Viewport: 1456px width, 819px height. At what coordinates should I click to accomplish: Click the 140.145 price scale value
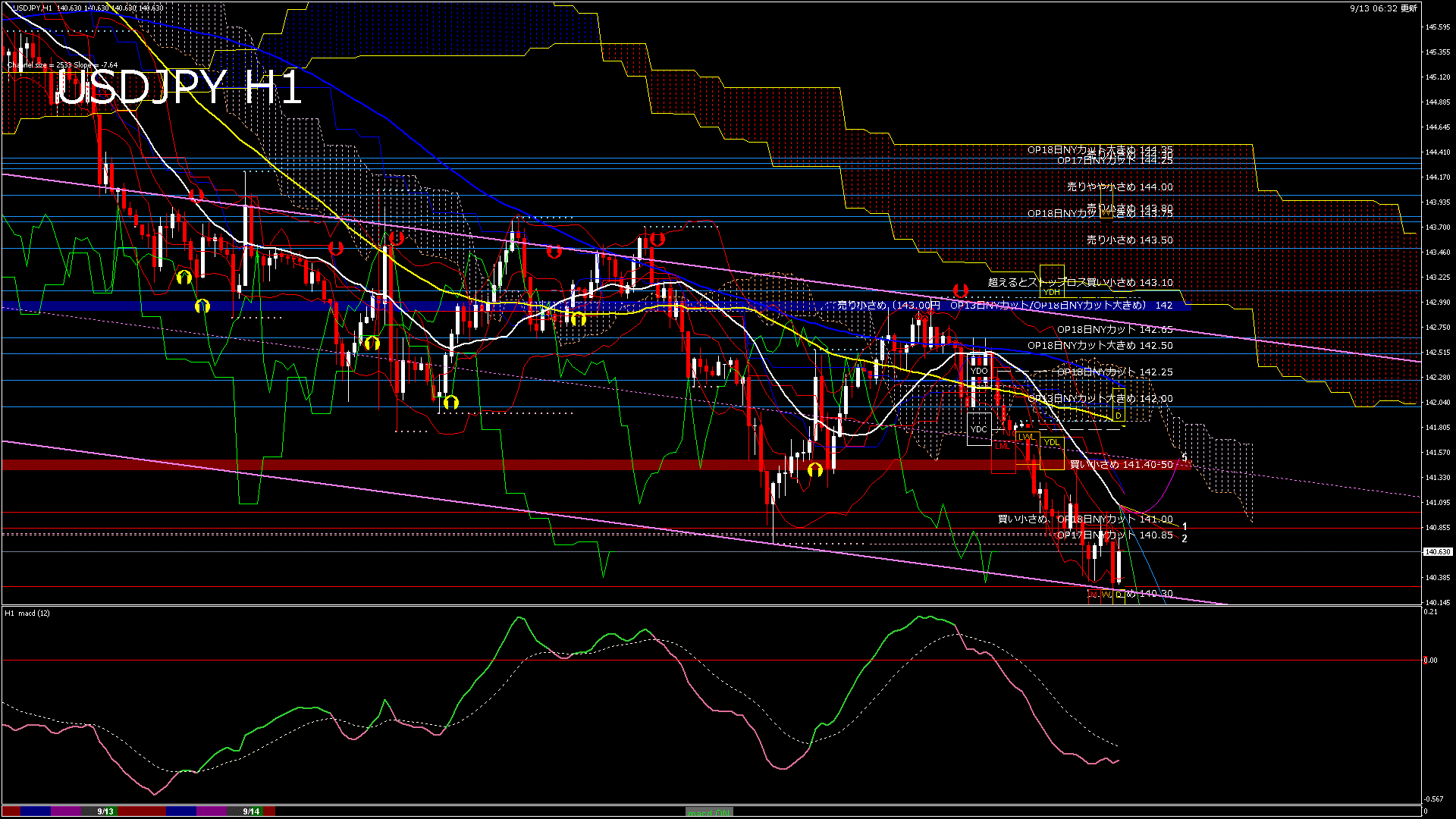(1438, 603)
